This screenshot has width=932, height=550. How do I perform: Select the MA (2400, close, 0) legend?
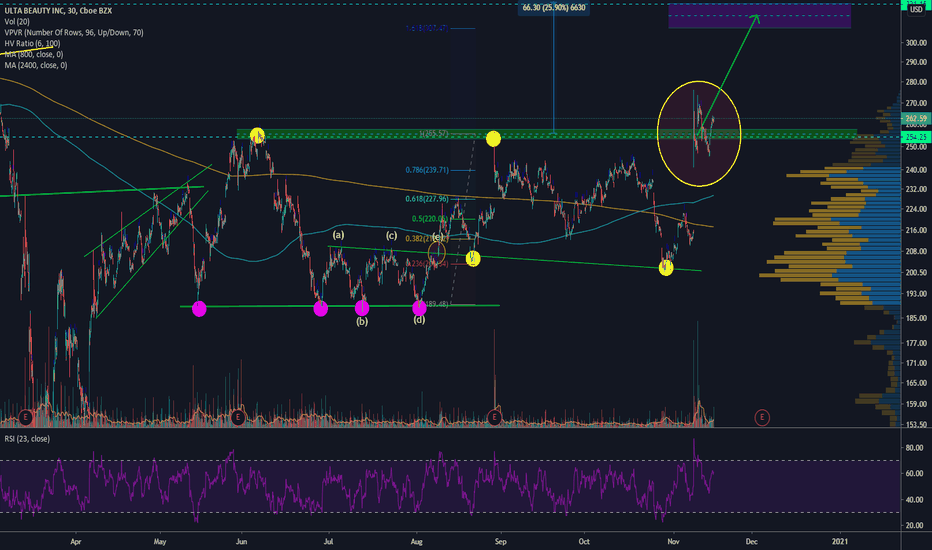[x=36, y=65]
